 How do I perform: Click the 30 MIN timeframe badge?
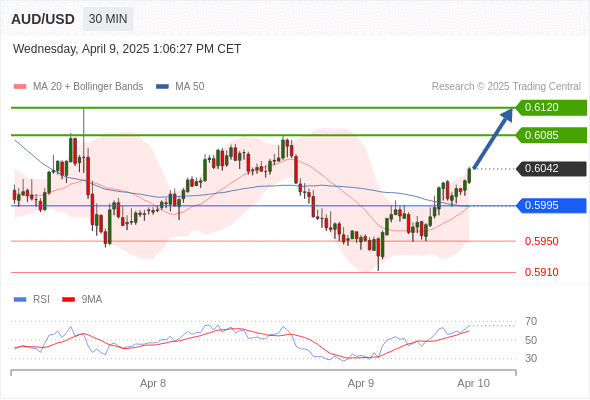108,19
